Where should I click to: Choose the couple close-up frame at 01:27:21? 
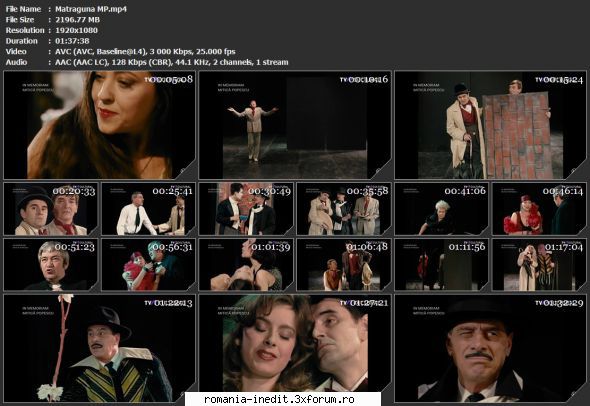295,348
